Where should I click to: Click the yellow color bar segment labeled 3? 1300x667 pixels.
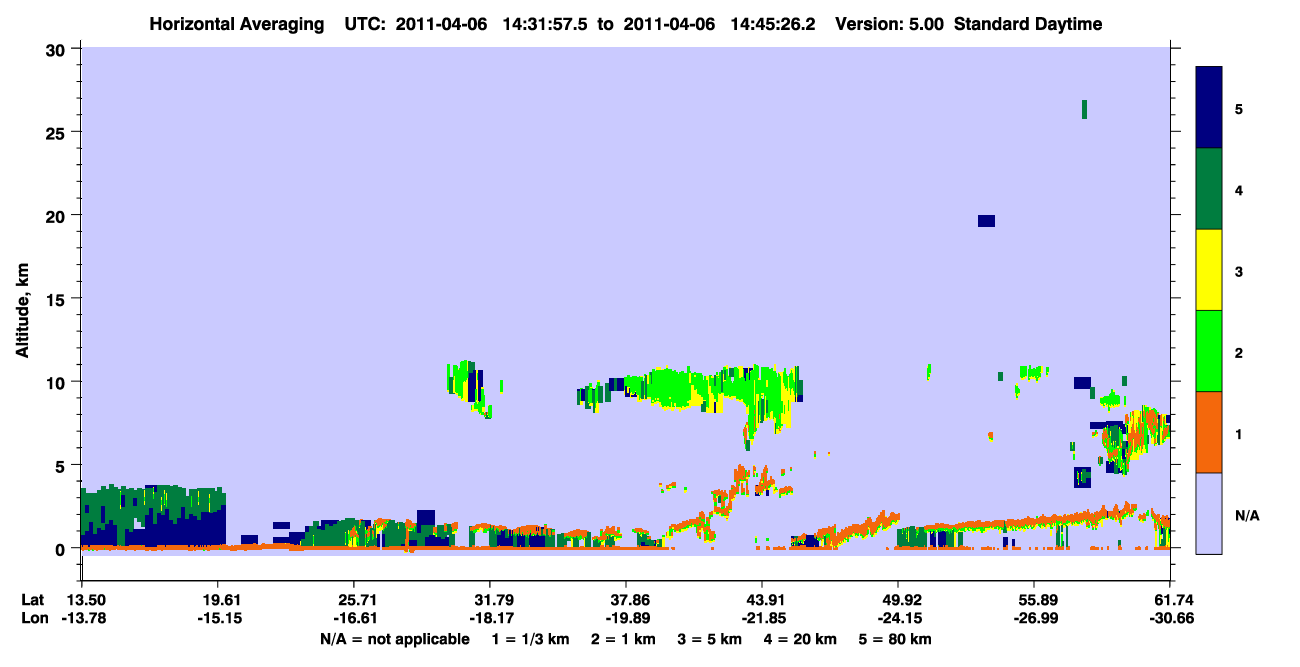(x=1209, y=269)
